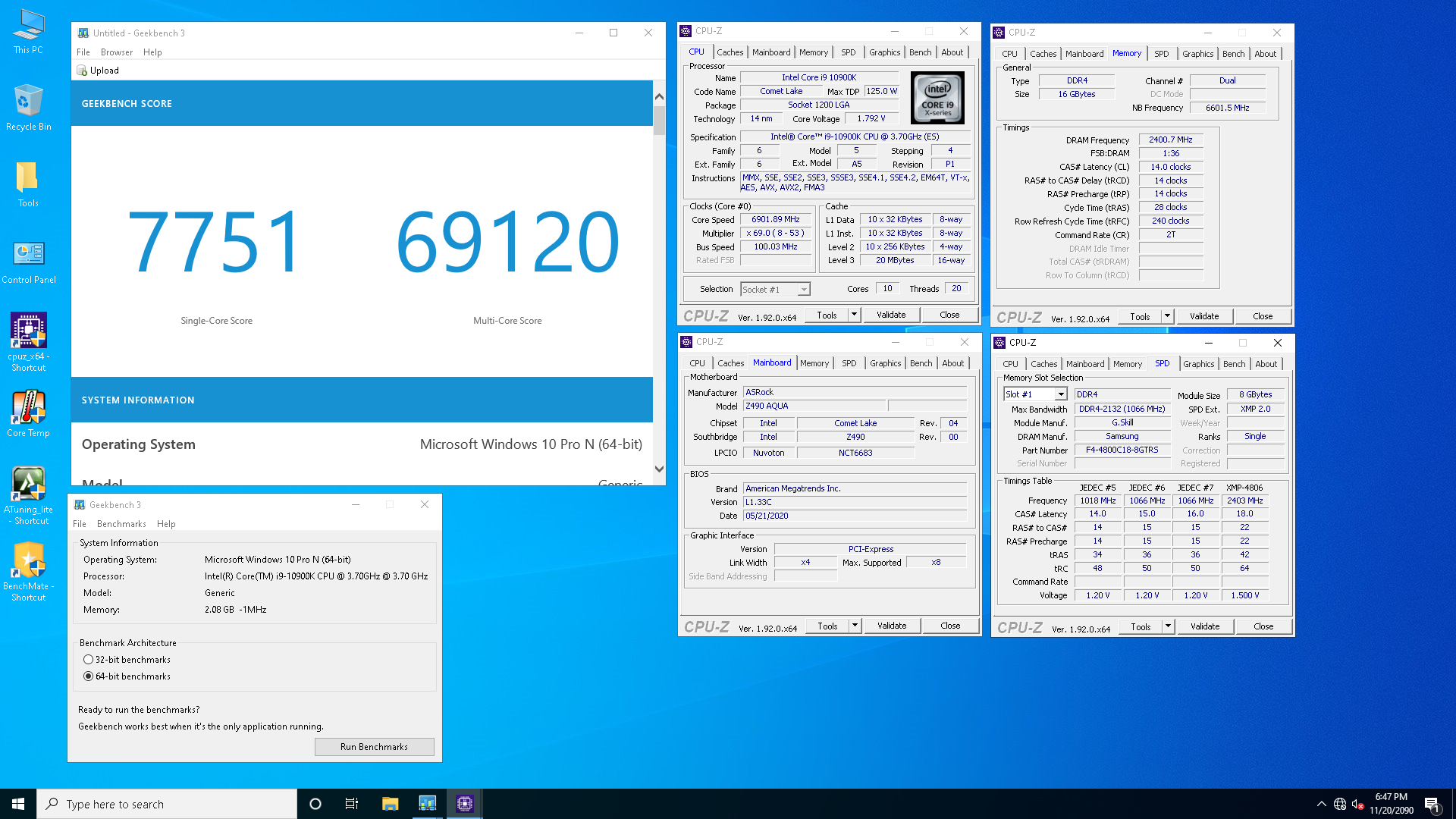This screenshot has width=1456, height=819.
Task: Expand Tools arrow in CPU-Z Mainboard window
Action: 855,626
